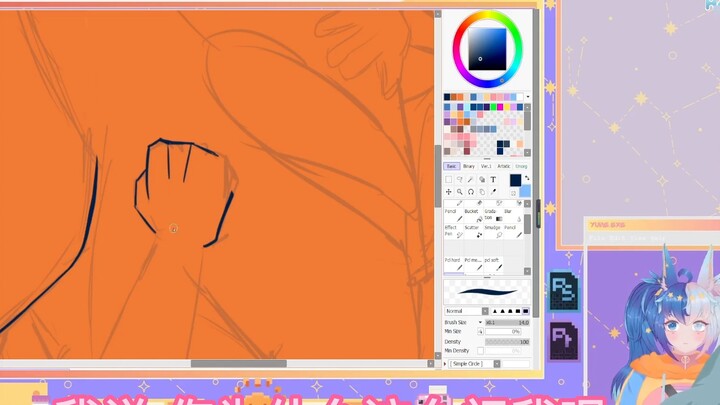The image size is (720, 405).
Task: Switch to the Artistic tool tab
Action: pos(503,166)
